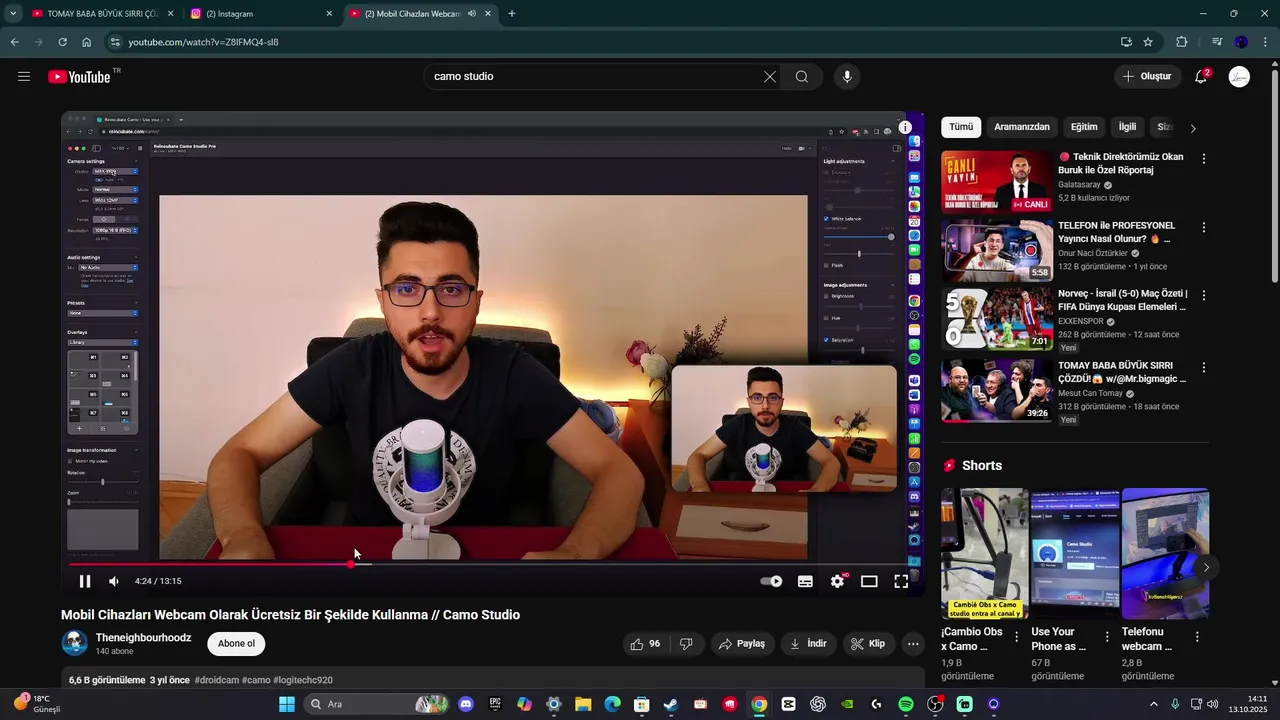Click the Chrome address bar URL
This screenshot has height=720, width=1280.
(204, 42)
